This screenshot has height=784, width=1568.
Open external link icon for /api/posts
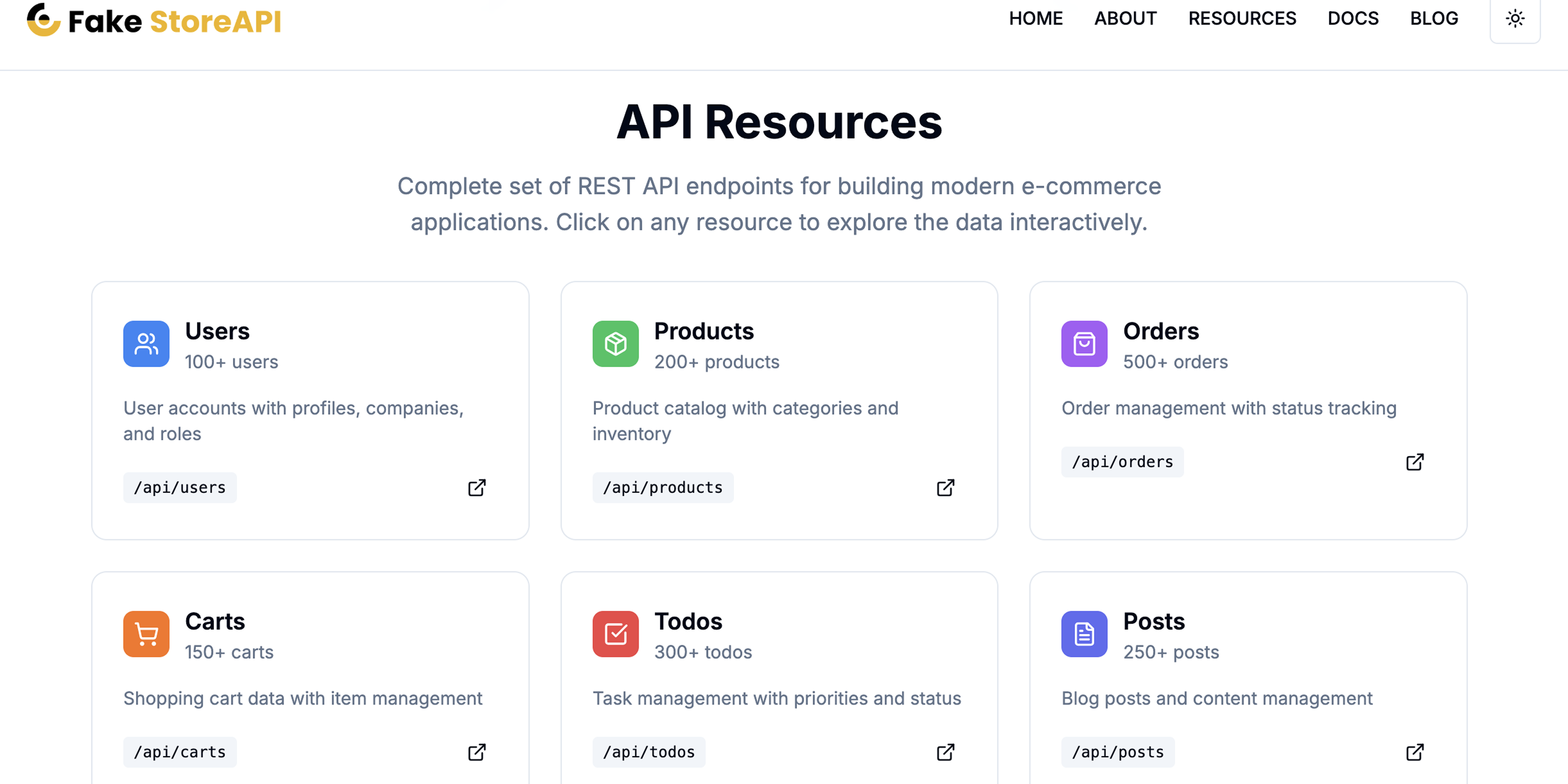point(1414,752)
